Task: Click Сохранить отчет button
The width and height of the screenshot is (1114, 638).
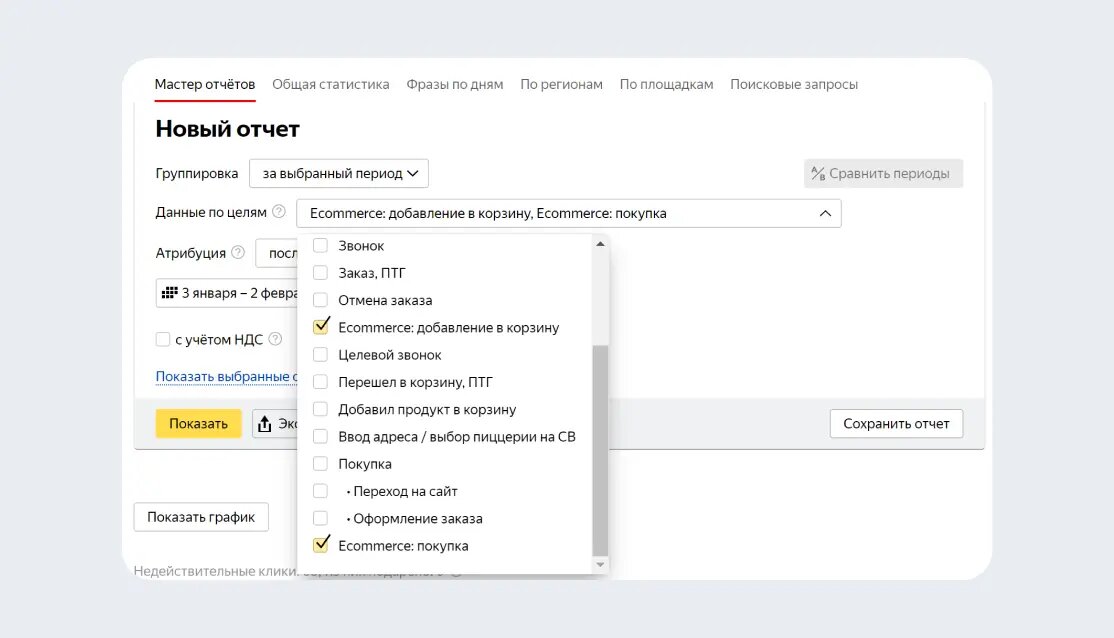Action: [896, 423]
